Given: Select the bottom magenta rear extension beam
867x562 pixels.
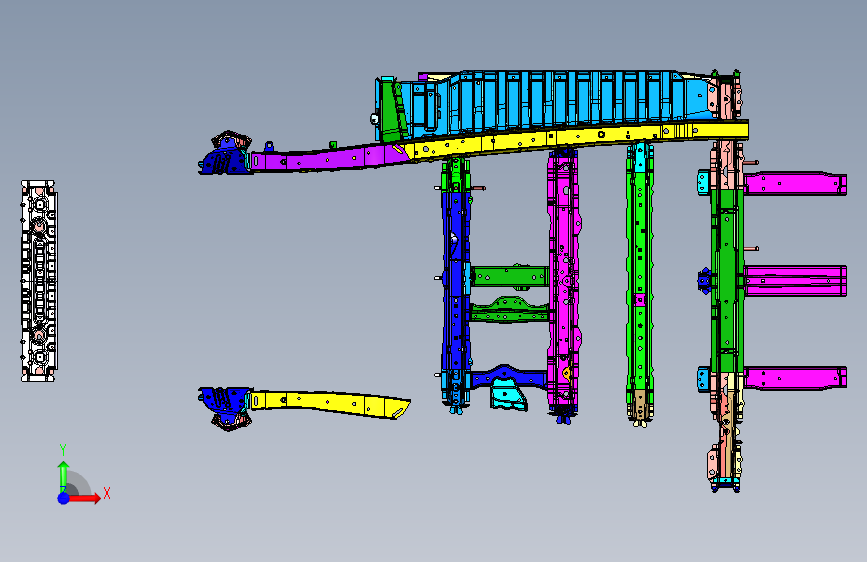Looking at the screenshot, I should (x=795, y=378).
